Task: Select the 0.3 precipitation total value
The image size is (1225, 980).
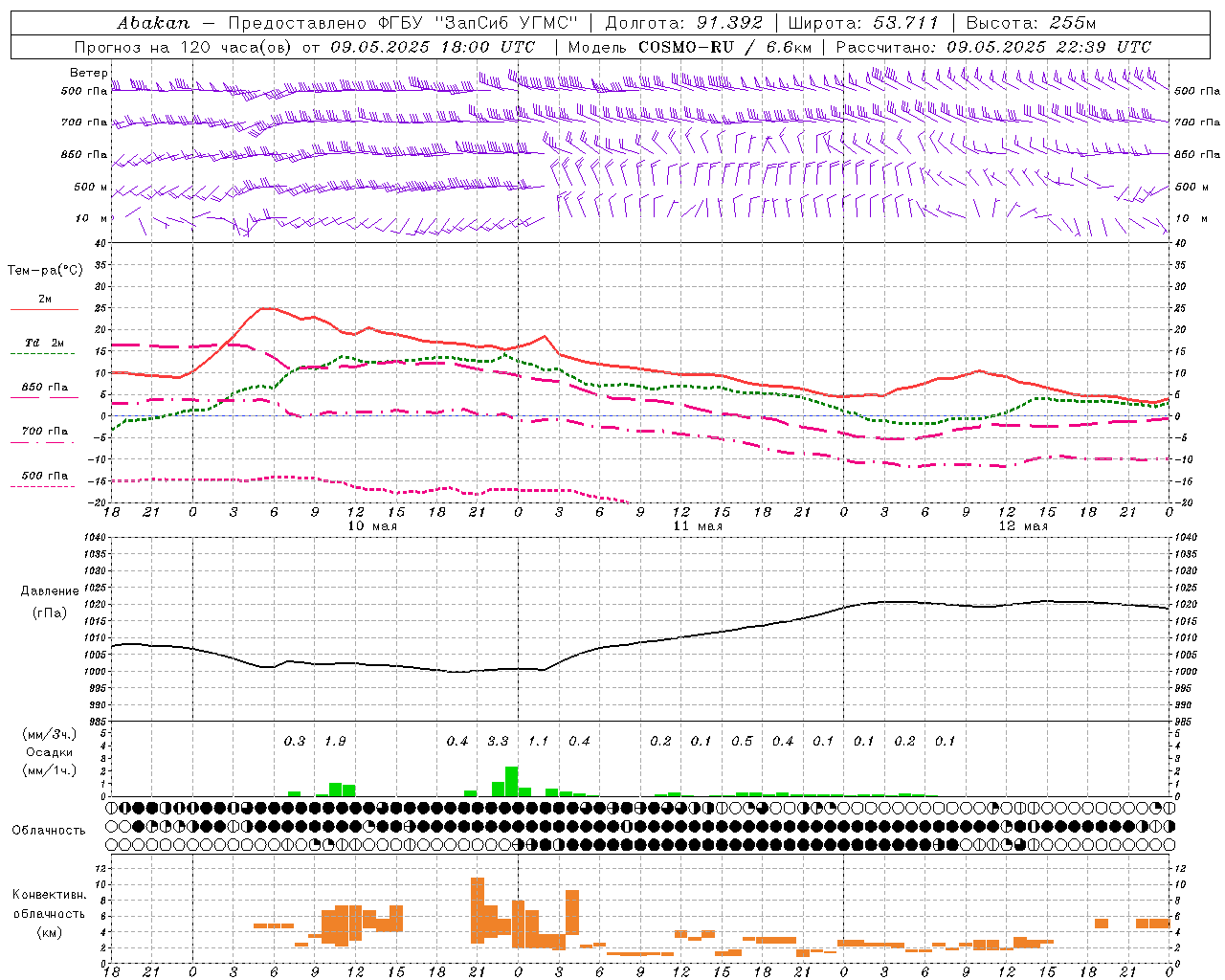Action: 295,742
